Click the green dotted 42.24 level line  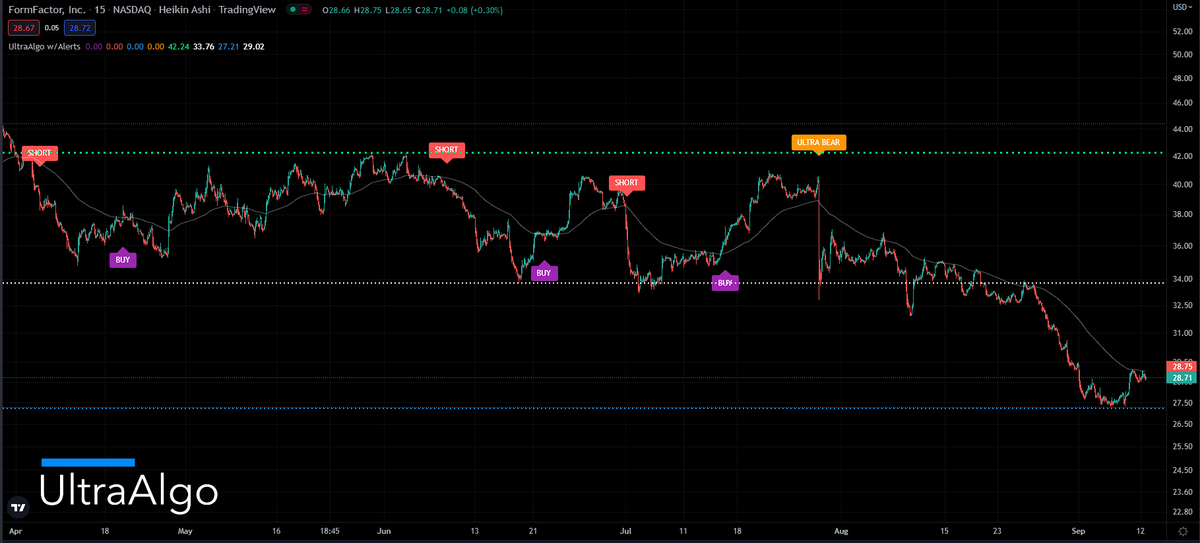pos(582,153)
